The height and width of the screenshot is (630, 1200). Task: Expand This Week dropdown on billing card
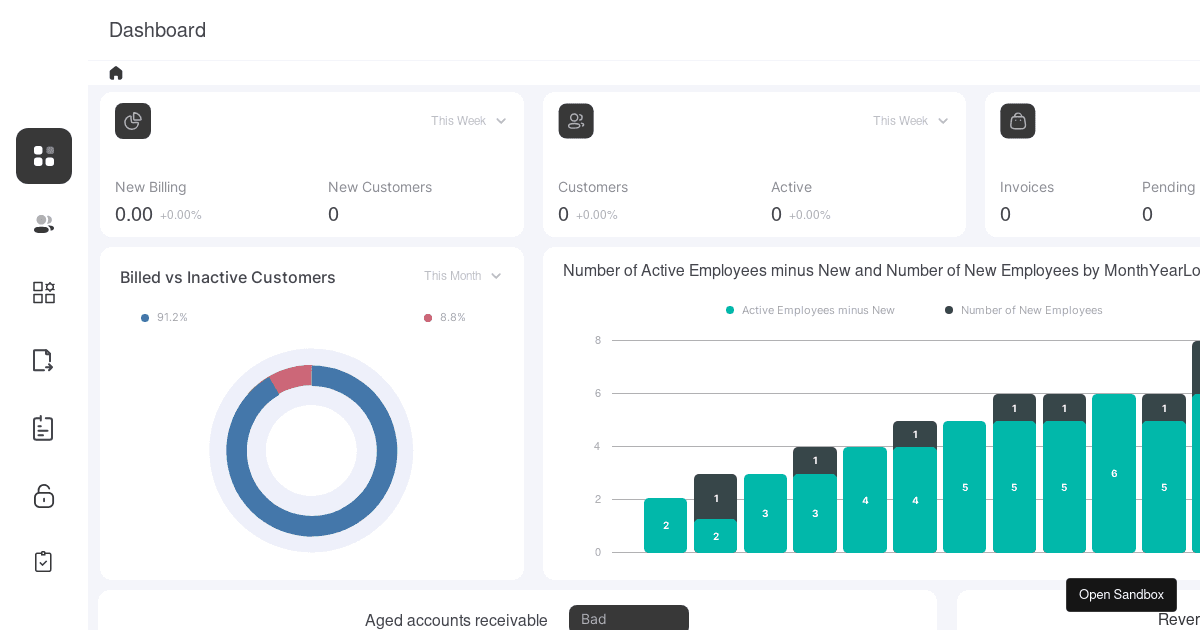click(x=468, y=121)
